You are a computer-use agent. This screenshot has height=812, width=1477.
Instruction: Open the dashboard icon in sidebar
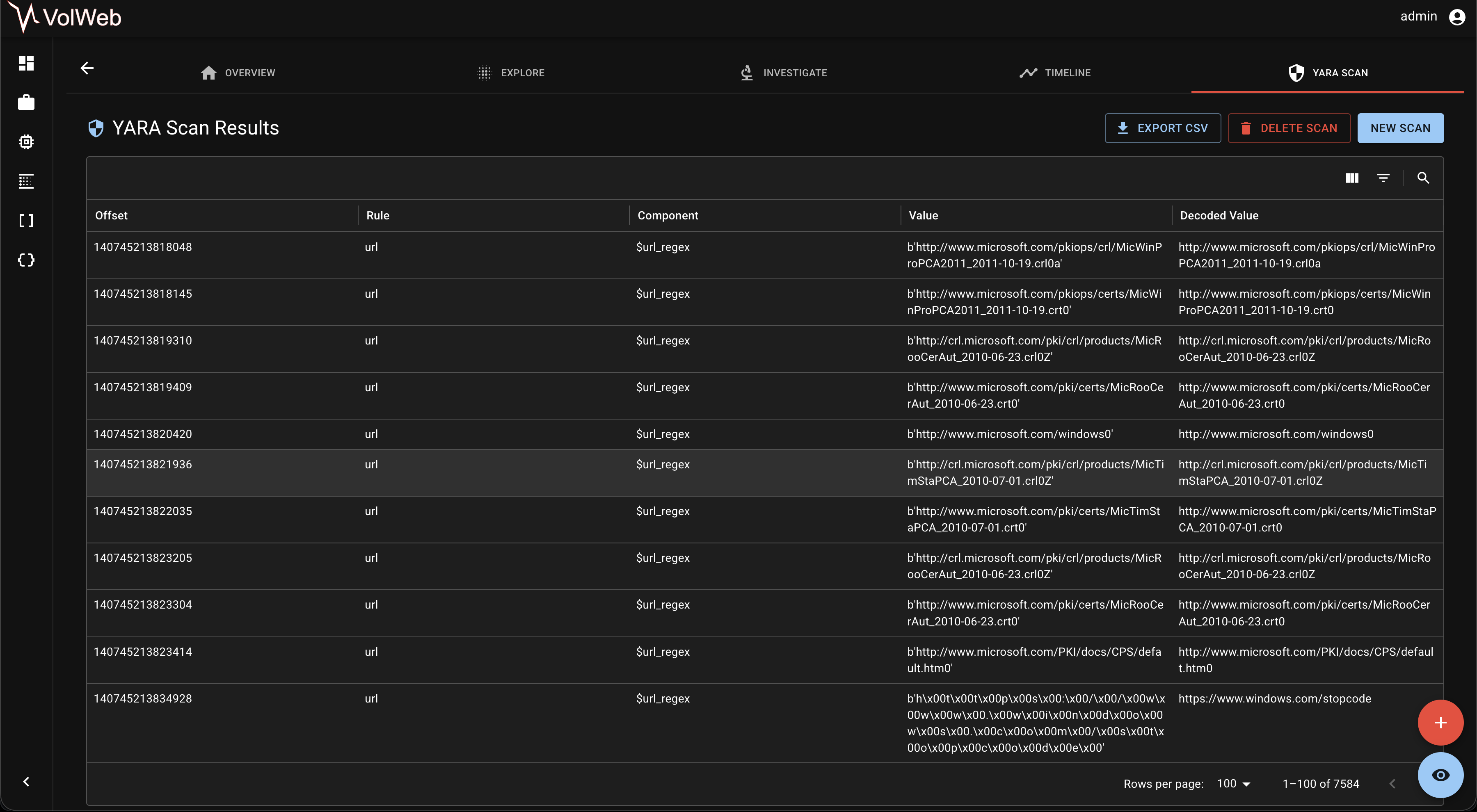pyautogui.click(x=26, y=63)
